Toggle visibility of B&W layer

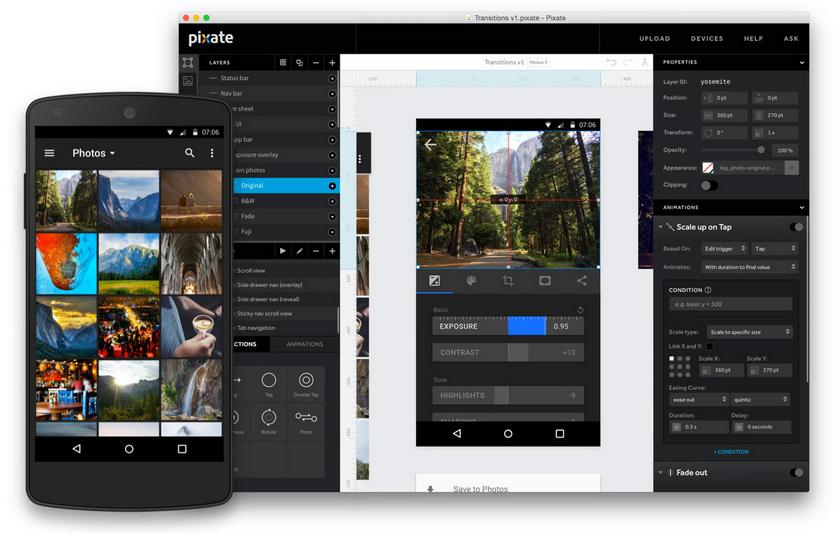tap(332, 202)
